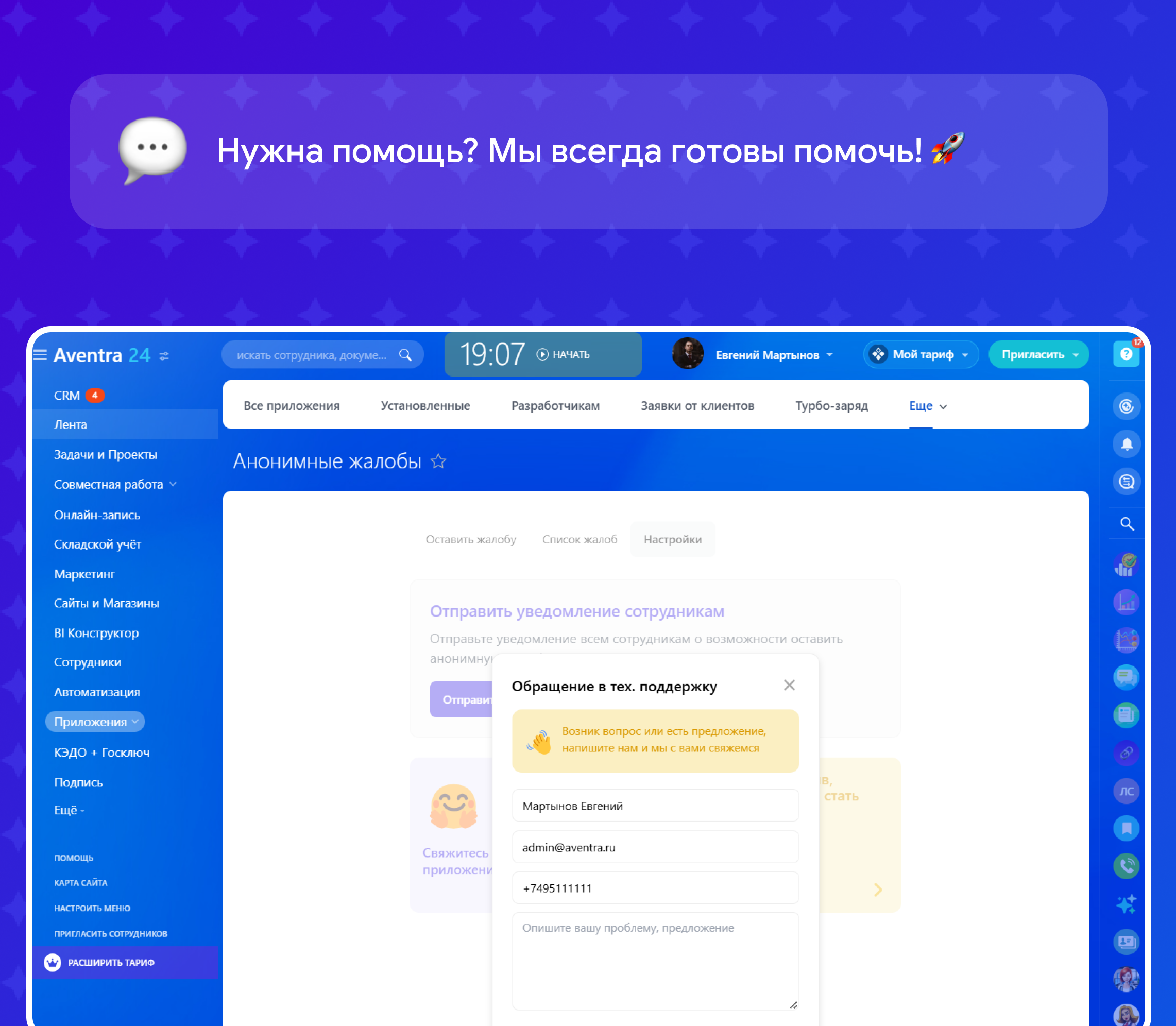1176x1026 pixels.
Task: Click the search magnifier in search bar
Action: tap(405, 355)
